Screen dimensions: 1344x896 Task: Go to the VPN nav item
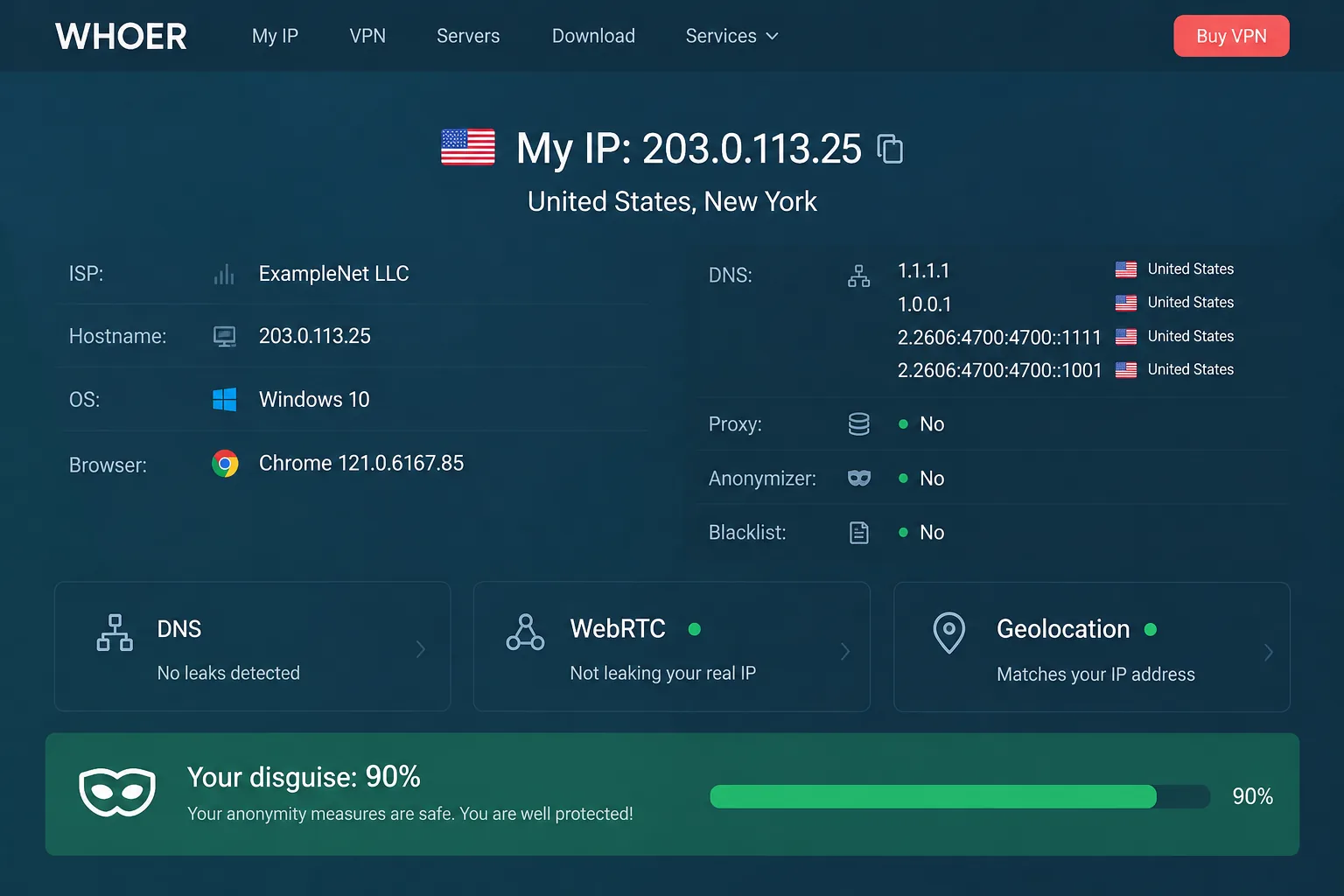[x=367, y=36]
